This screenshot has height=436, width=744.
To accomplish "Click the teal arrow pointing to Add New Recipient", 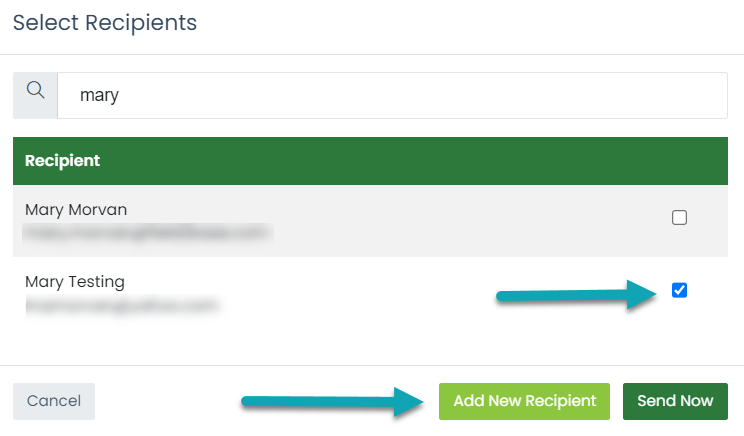I will [x=332, y=402].
